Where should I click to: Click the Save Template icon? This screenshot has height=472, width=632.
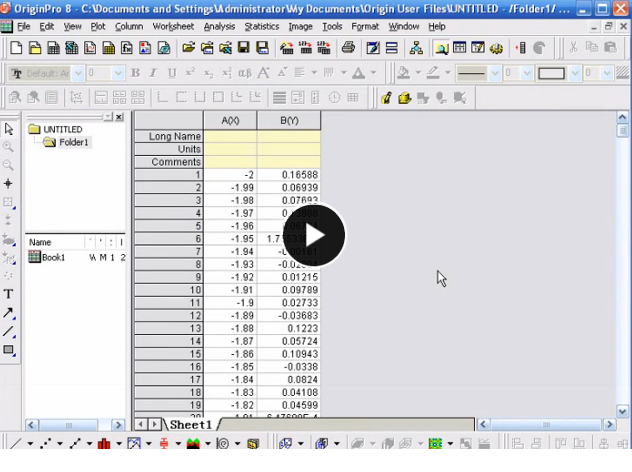click(262, 48)
